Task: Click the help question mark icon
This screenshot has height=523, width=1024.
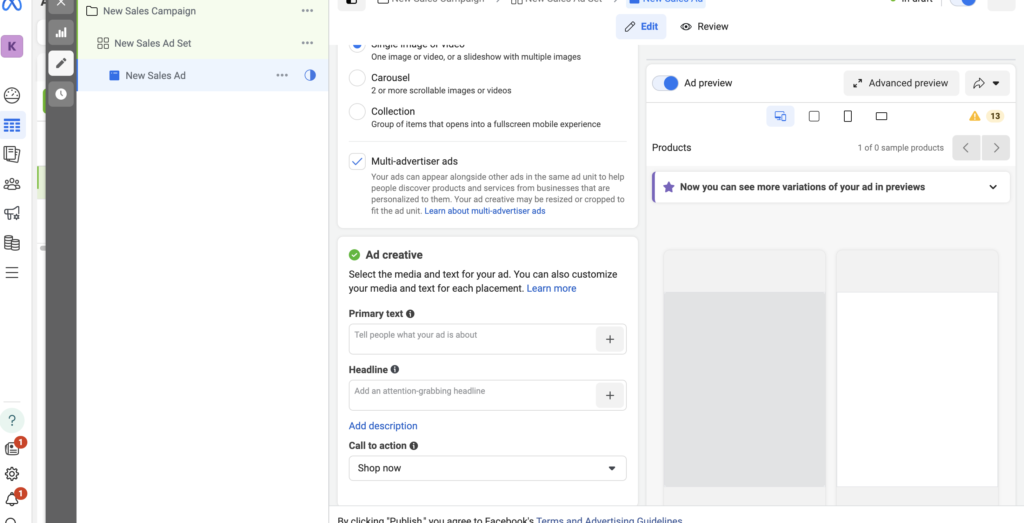Action: 12,420
